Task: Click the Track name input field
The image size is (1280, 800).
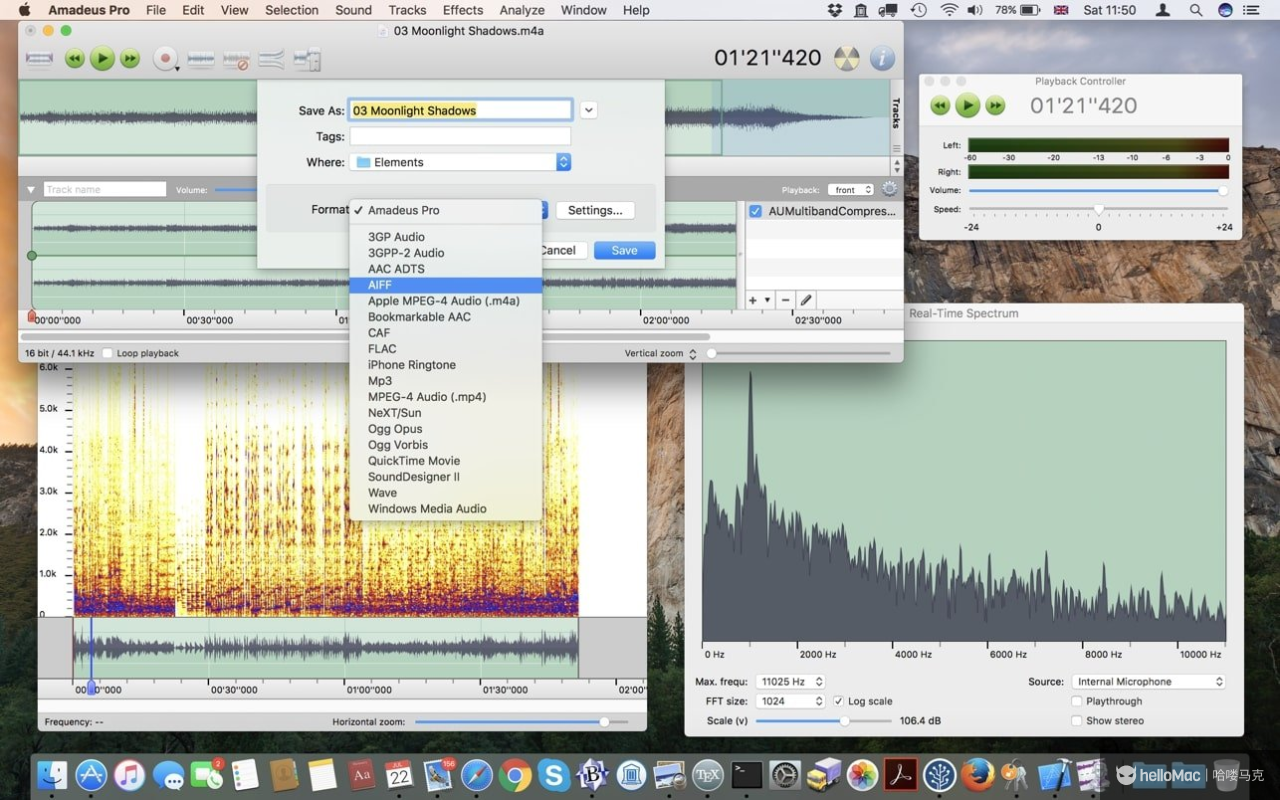Action: 104,189
